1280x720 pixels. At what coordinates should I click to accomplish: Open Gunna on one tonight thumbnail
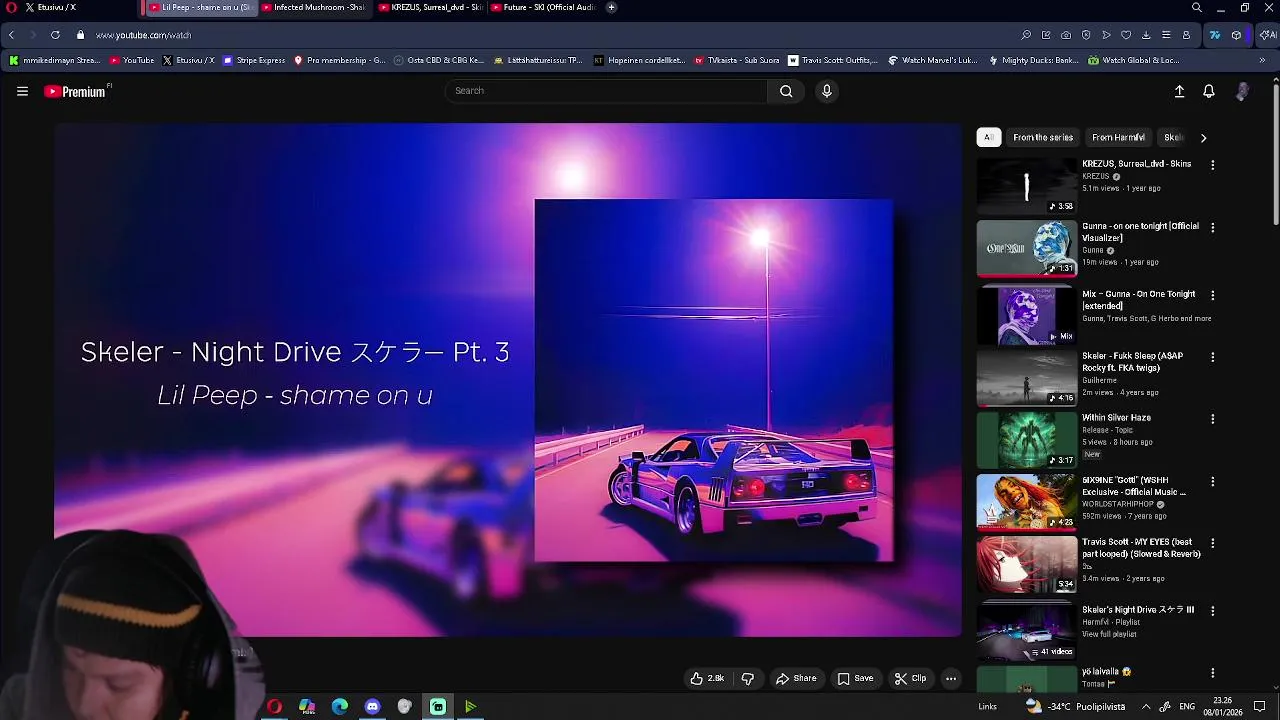1027,248
